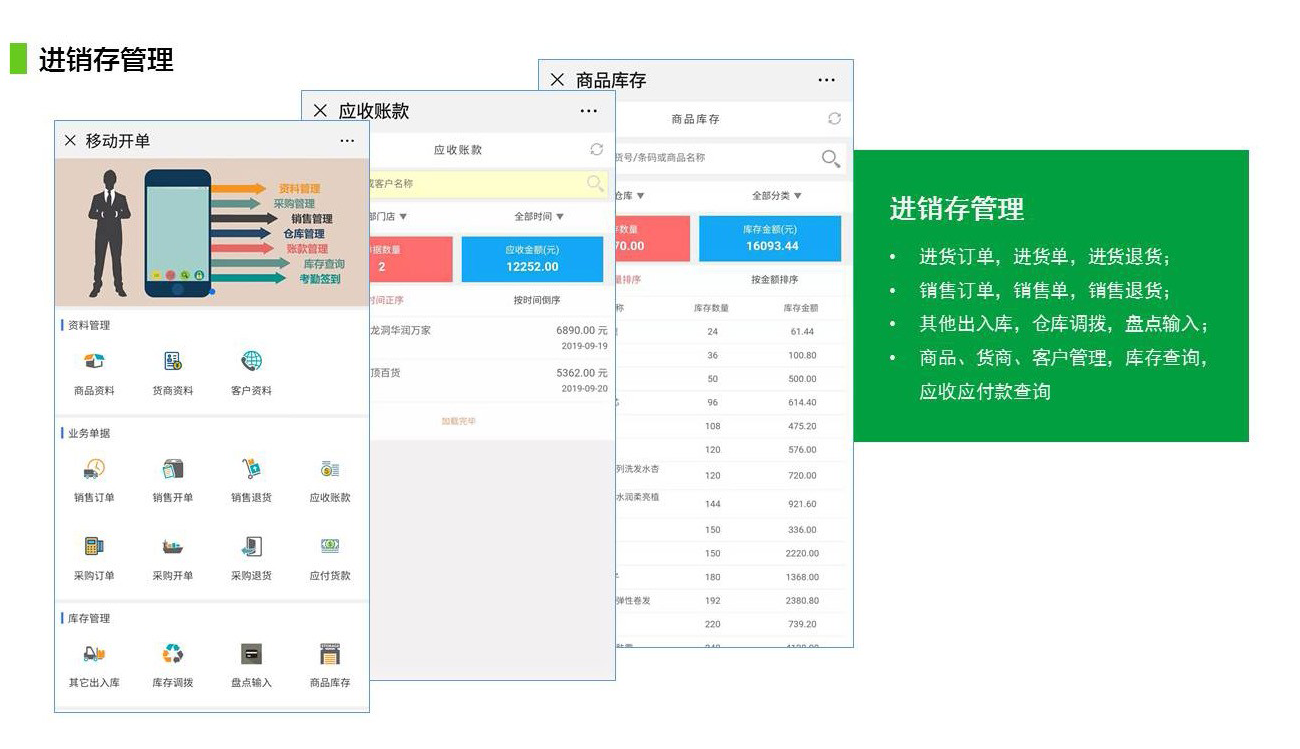Open 货商资料 icon
The image size is (1300, 749).
[173, 361]
